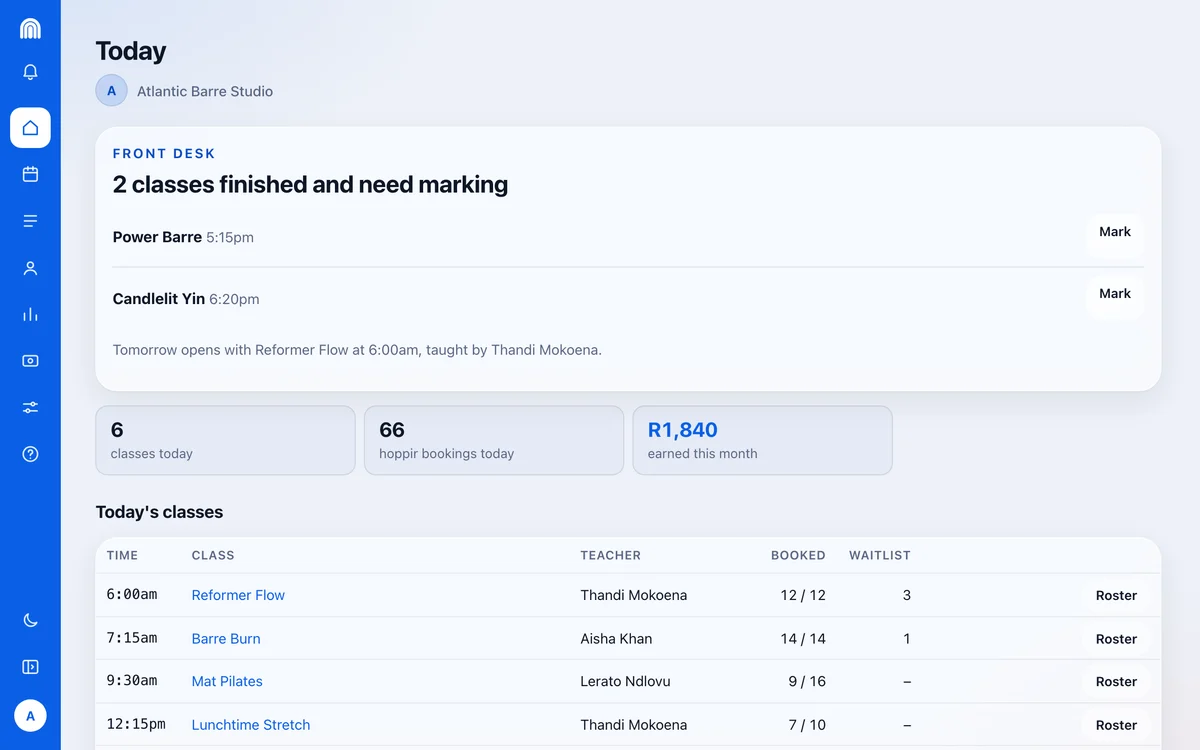Screen dimensions: 1200x750
Task: Collapse the sidebar using the panel icon
Action: [30, 667]
